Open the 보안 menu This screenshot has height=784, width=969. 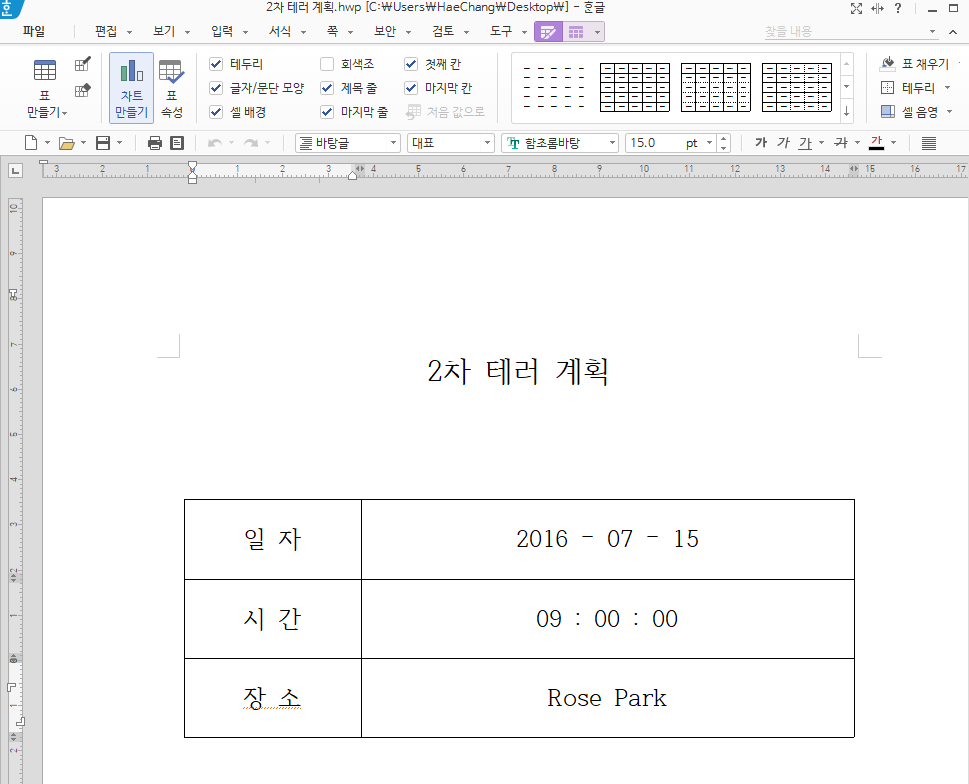[x=385, y=32]
